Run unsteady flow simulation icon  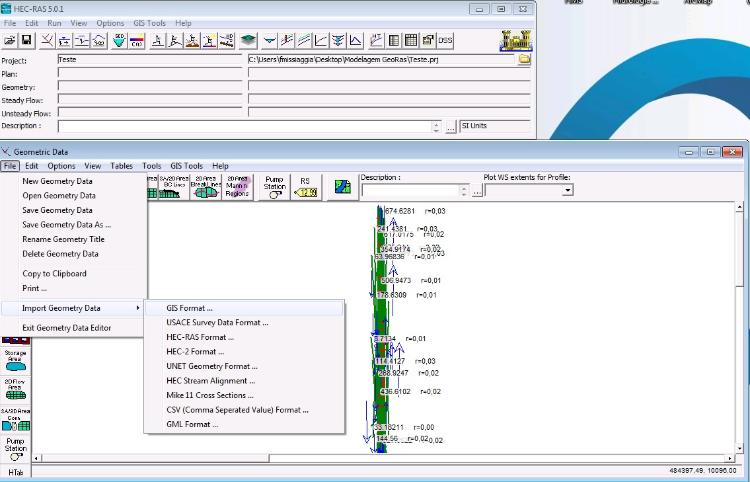(175, 41)
